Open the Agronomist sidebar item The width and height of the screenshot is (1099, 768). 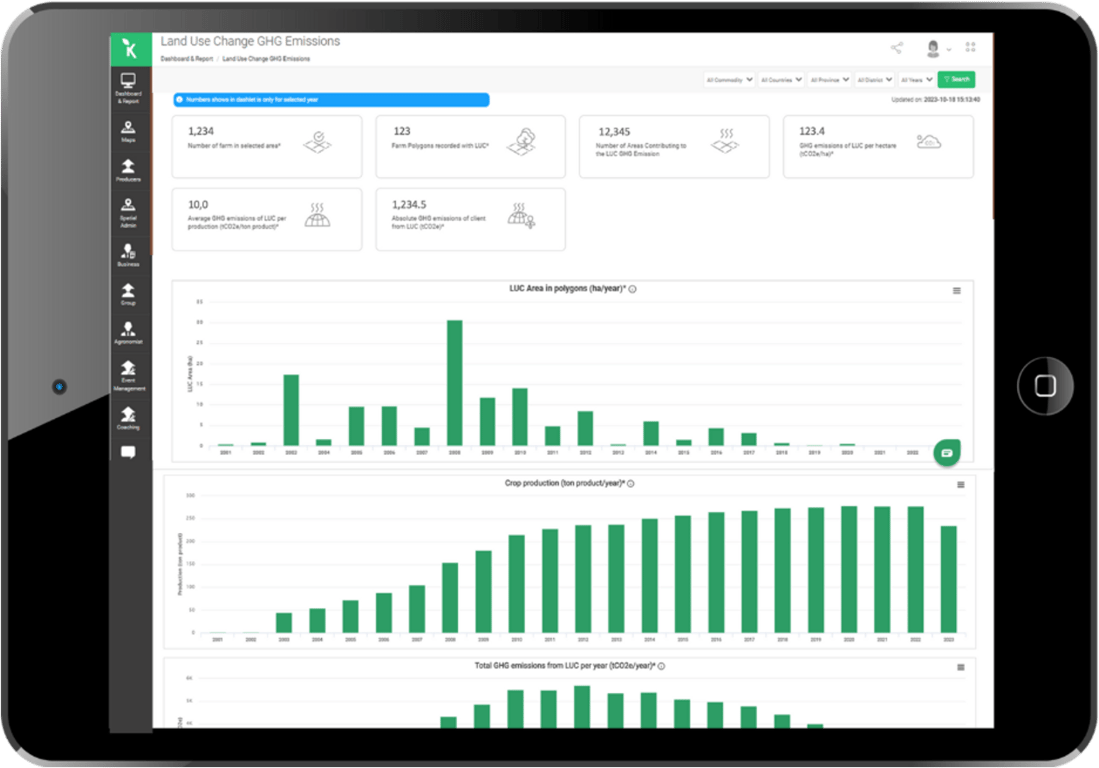[128, 332]
